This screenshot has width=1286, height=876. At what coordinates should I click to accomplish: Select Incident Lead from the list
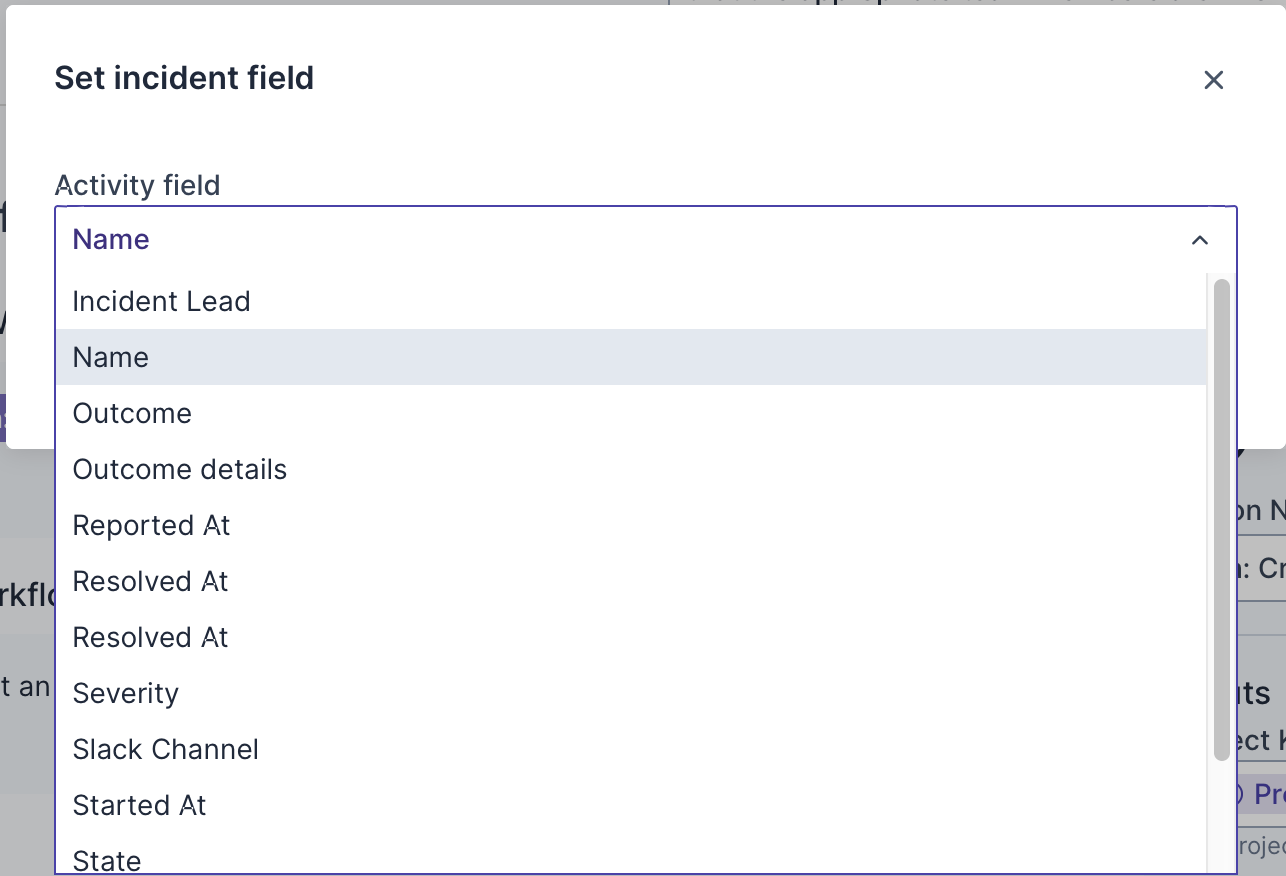(162, 302)
